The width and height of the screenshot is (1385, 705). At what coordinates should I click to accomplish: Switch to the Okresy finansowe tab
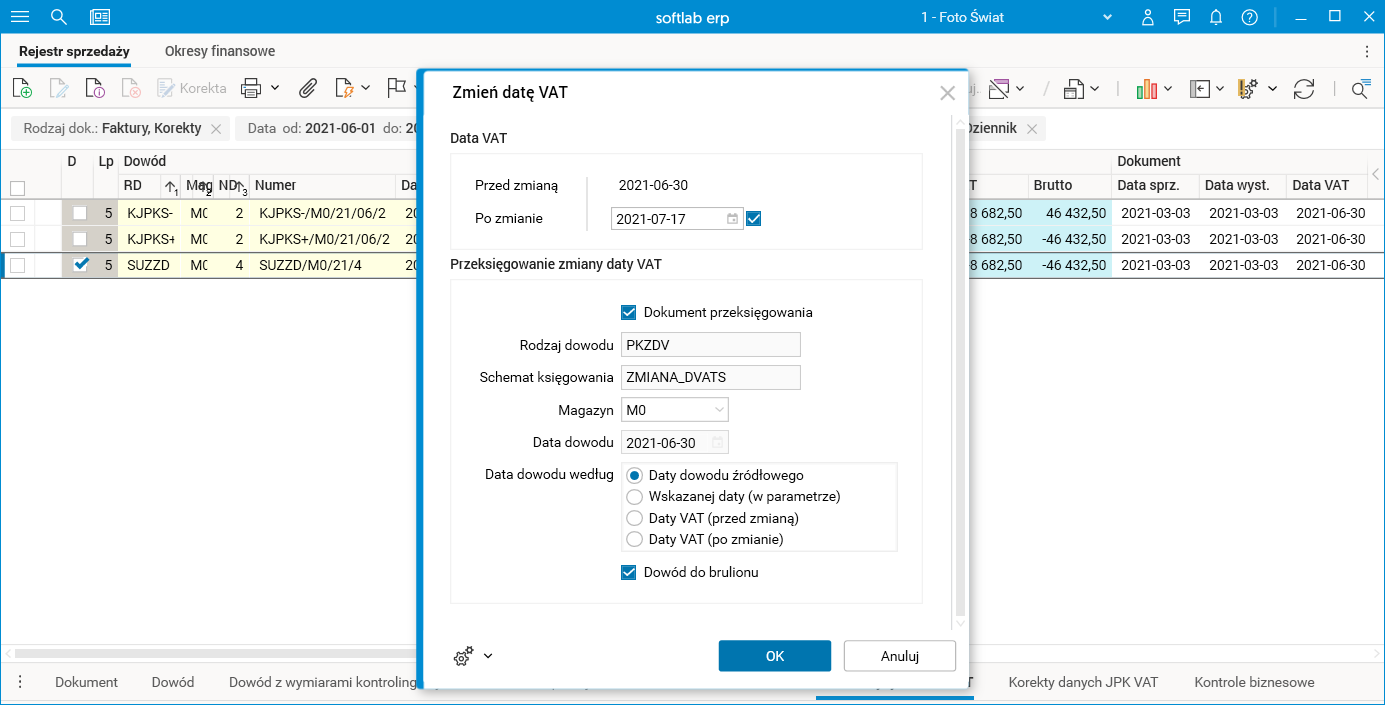pos(220,51)
